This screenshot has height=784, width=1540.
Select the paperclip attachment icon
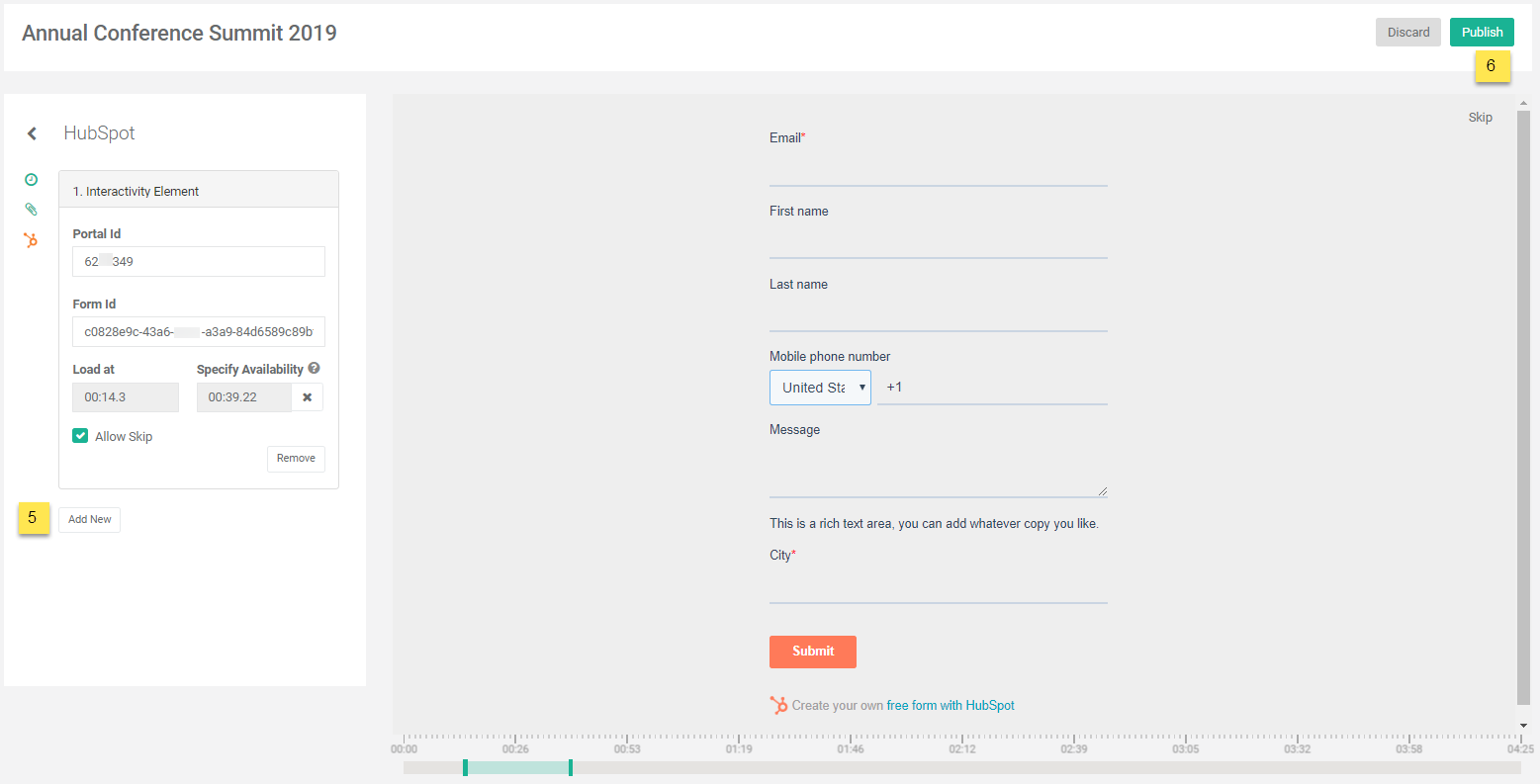tap(31, 210)
